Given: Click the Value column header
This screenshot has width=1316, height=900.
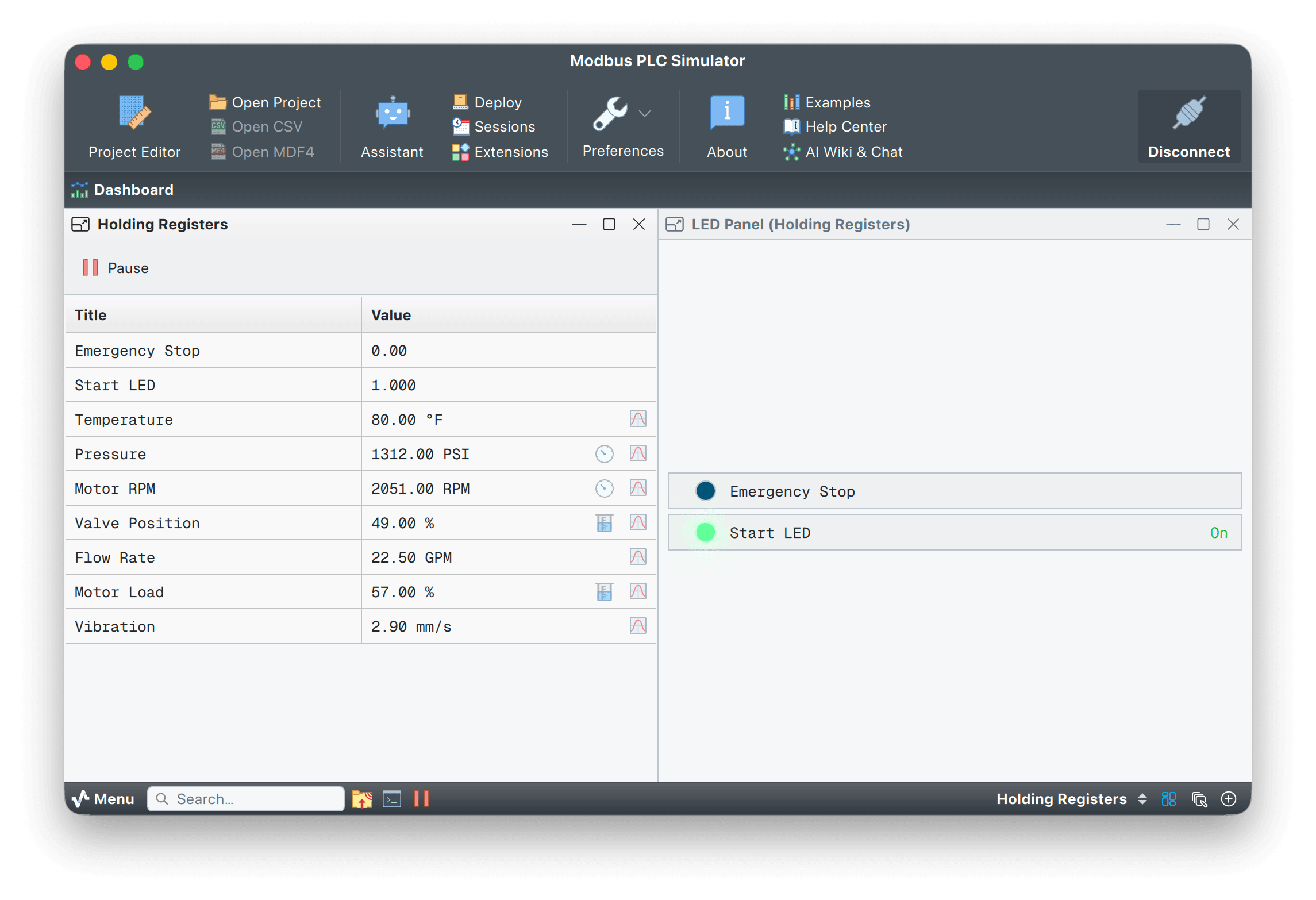Looking at the screenshot, I should [509, 315].
